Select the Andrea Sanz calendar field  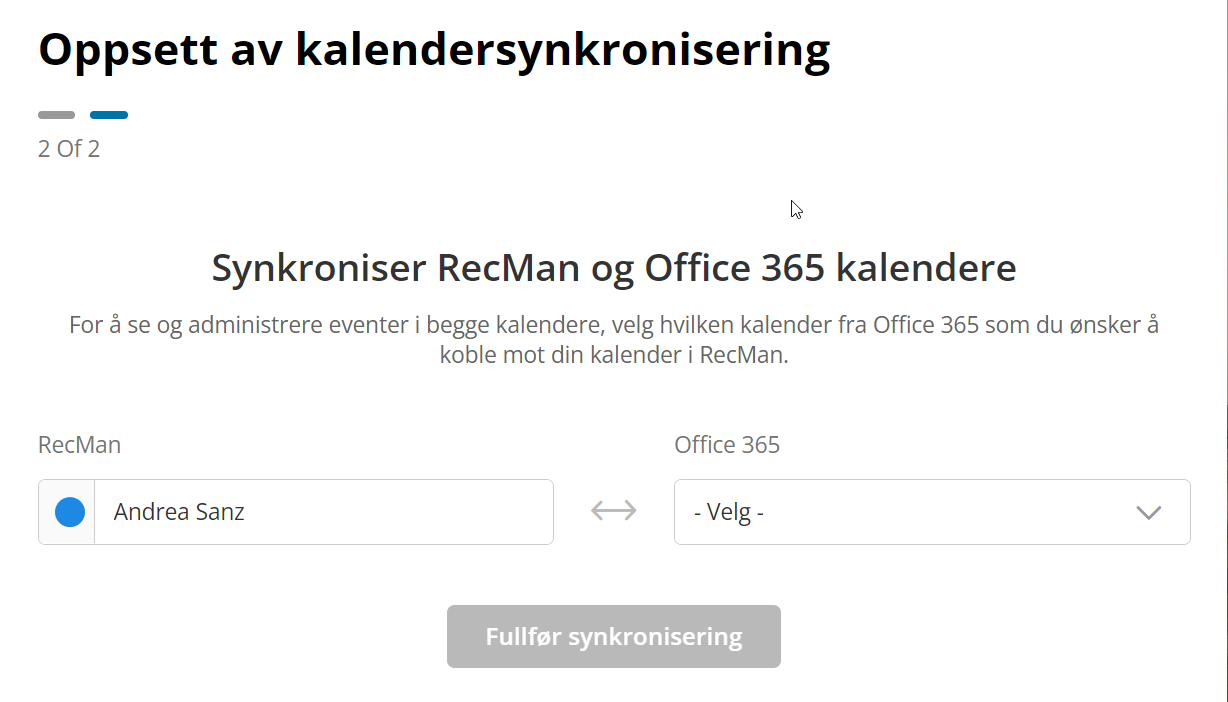[323, 512]
